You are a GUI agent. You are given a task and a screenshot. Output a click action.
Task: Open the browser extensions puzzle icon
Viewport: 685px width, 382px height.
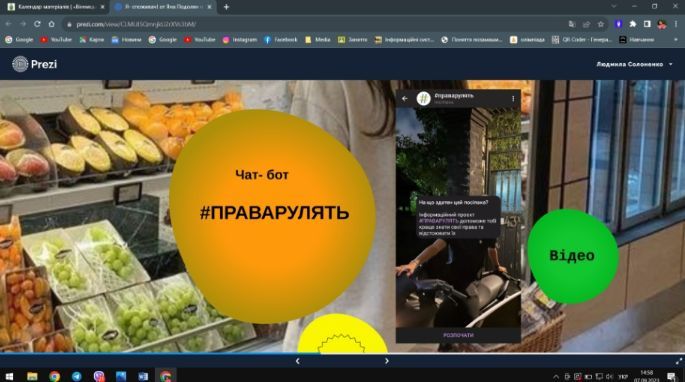pyautogui.click(x=633, y=24)
